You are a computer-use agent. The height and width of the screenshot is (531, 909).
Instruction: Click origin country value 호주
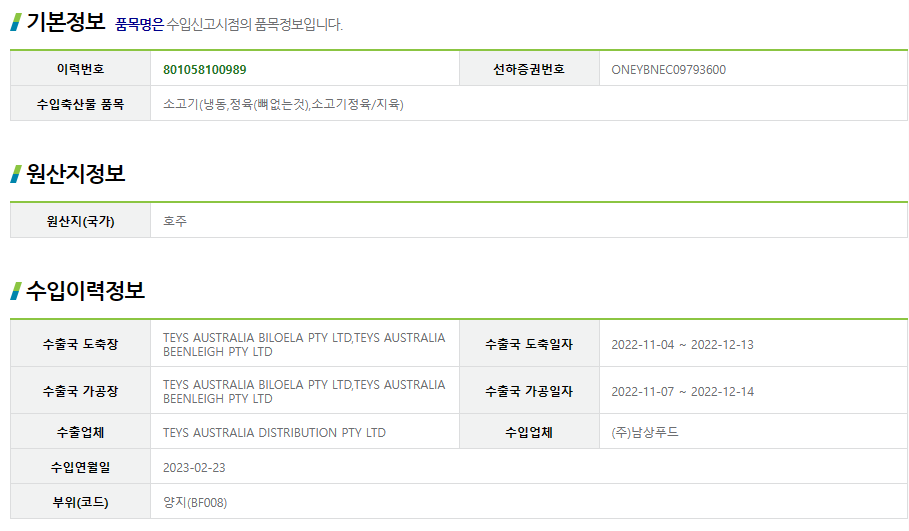(x=174, y=221)
